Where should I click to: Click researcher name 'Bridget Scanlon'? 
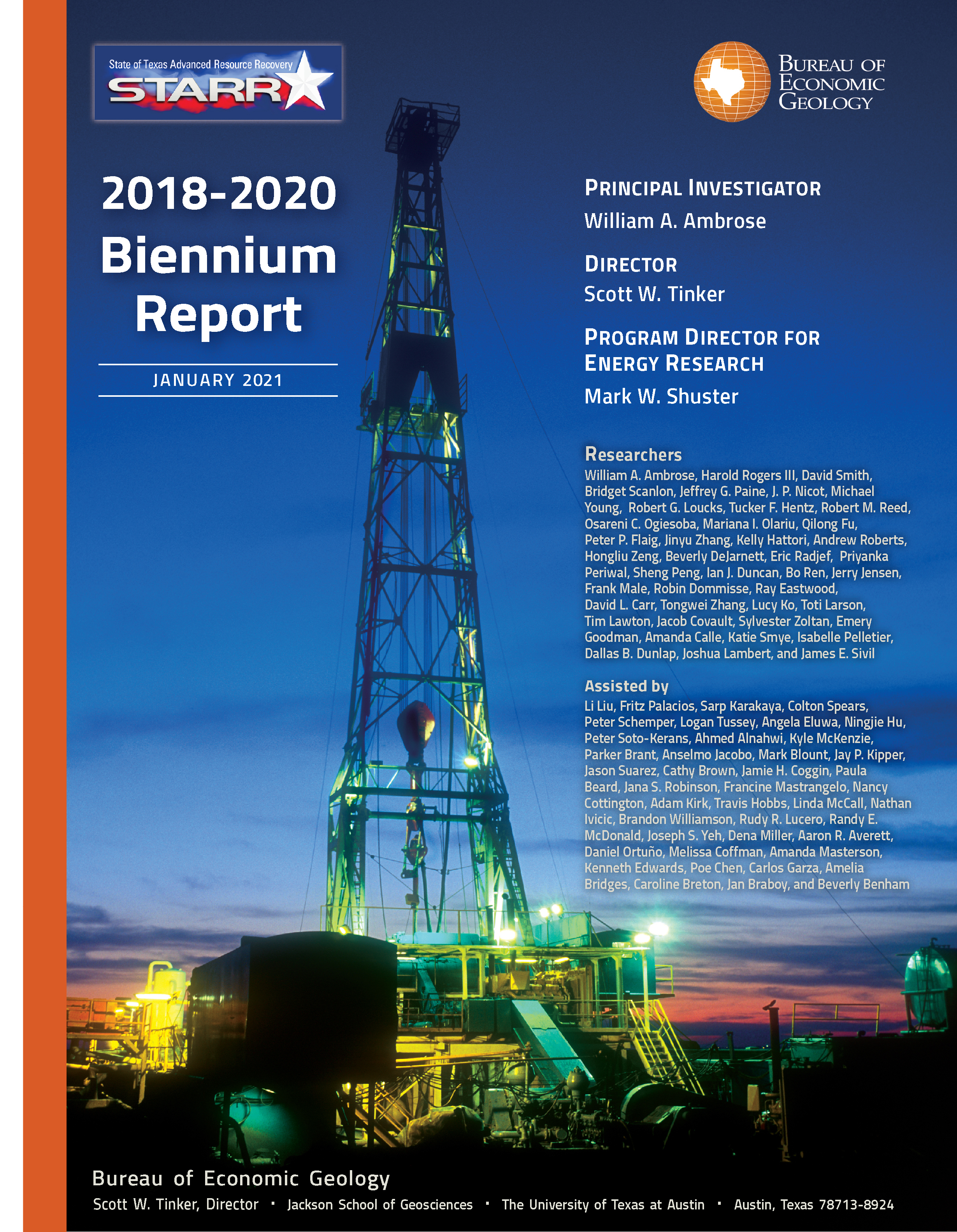click(629, 491)
